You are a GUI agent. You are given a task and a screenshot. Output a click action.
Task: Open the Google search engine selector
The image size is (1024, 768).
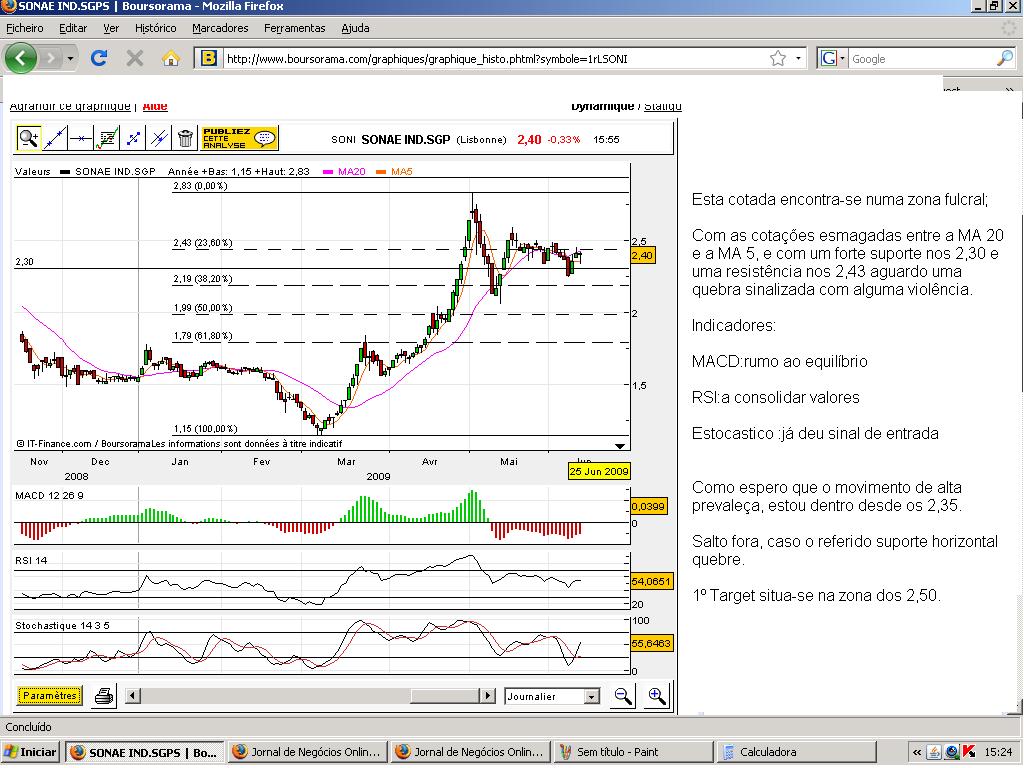coord(833,59)
